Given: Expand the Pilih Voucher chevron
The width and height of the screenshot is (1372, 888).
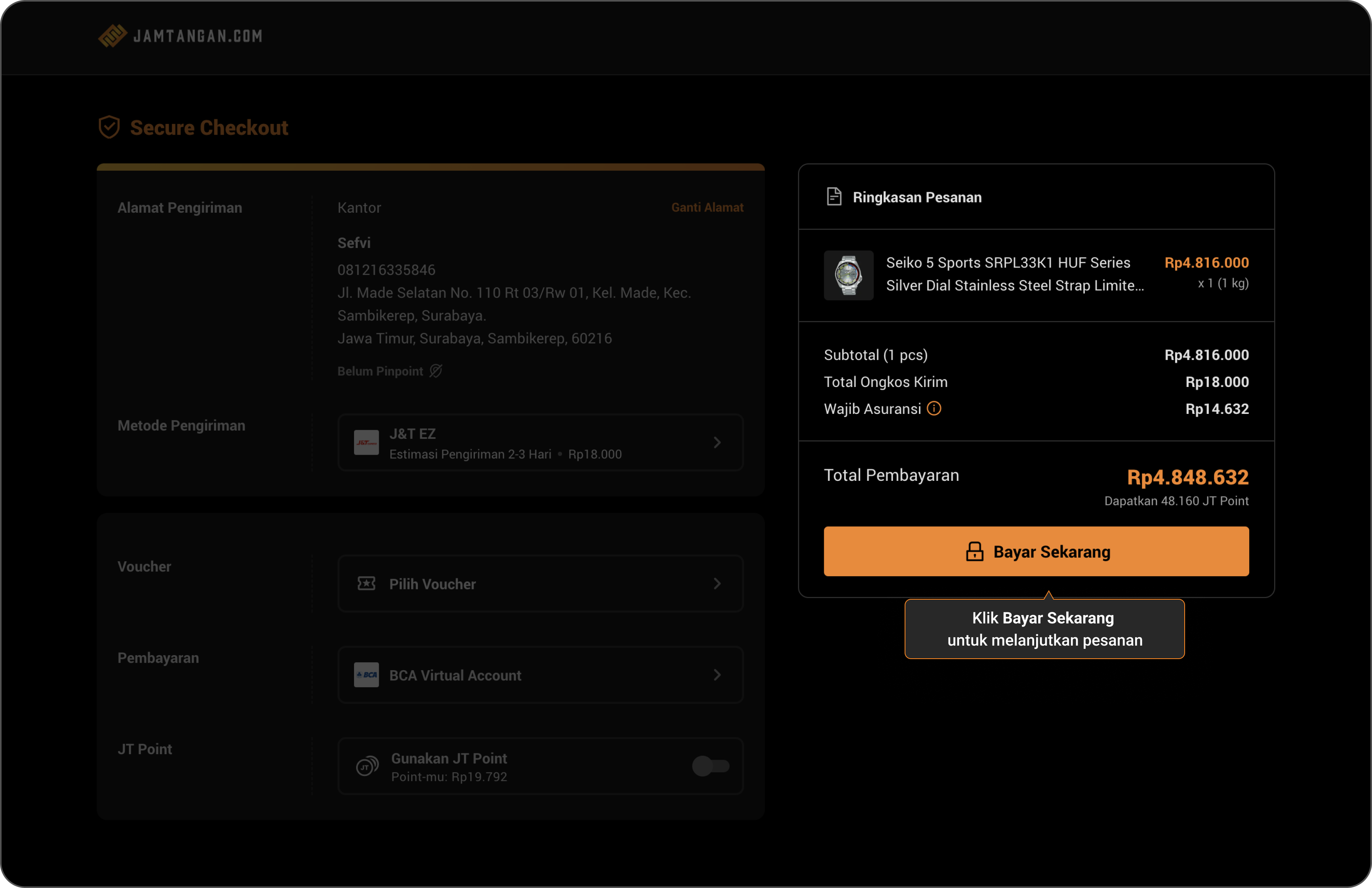Looking at the screenshot, I should pos(717,583).
